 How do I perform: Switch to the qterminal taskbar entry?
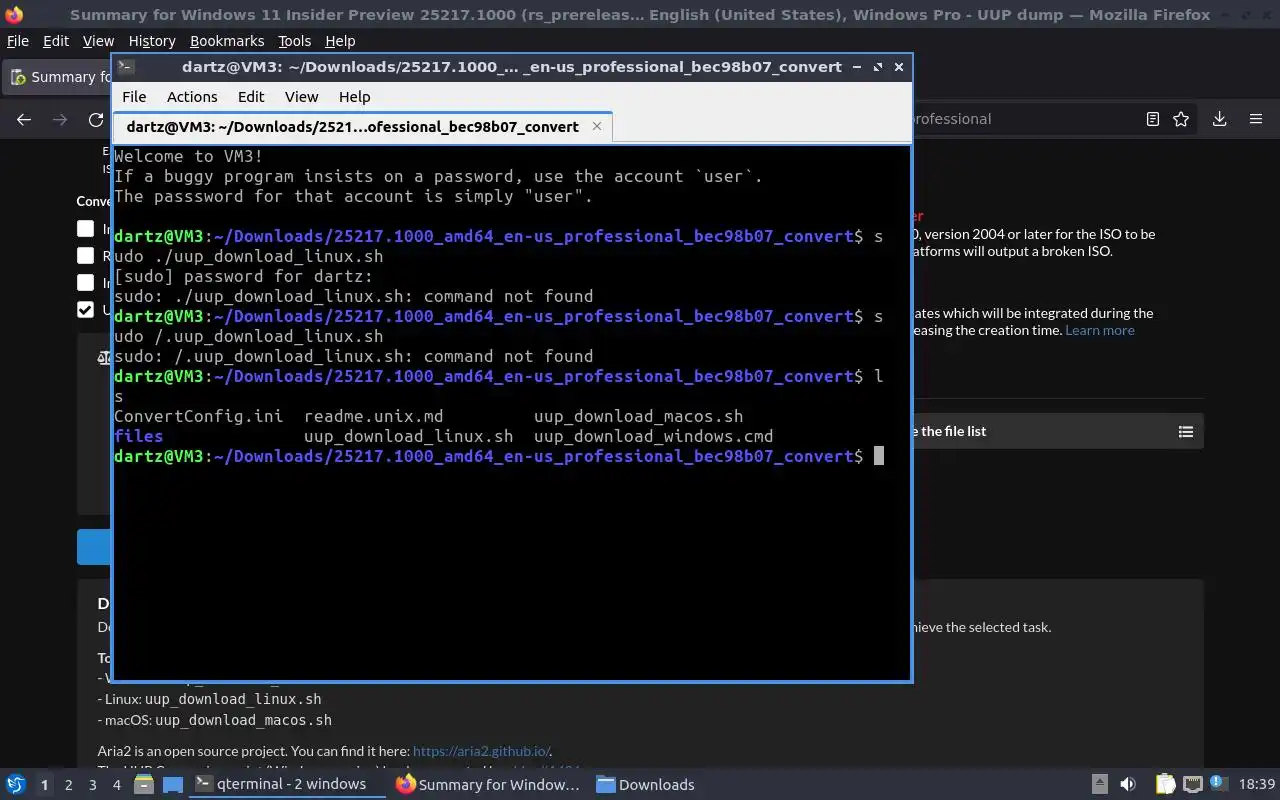tap(288, 784)
